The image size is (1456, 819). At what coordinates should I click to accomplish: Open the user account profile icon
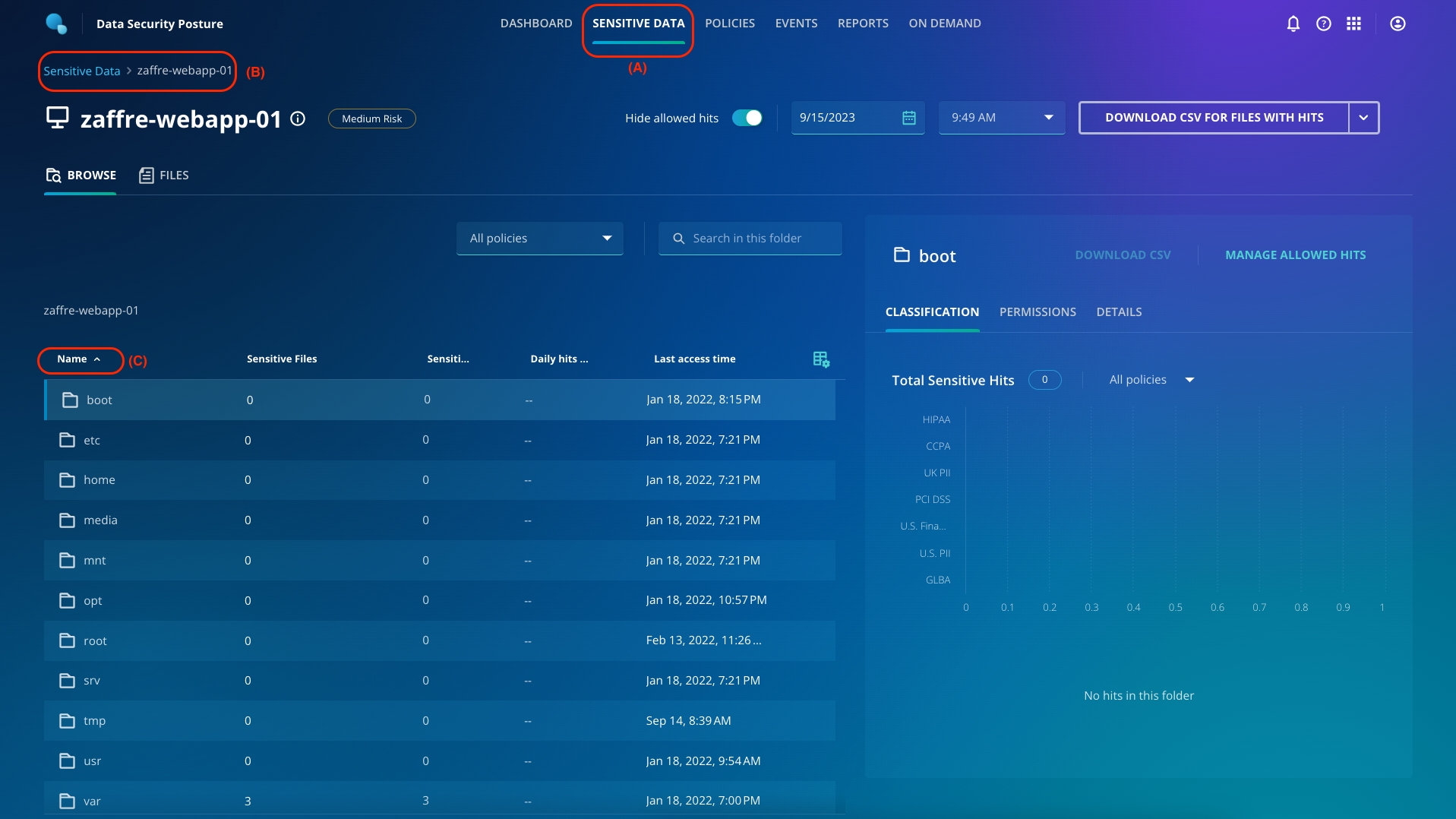coord(1397,24)
